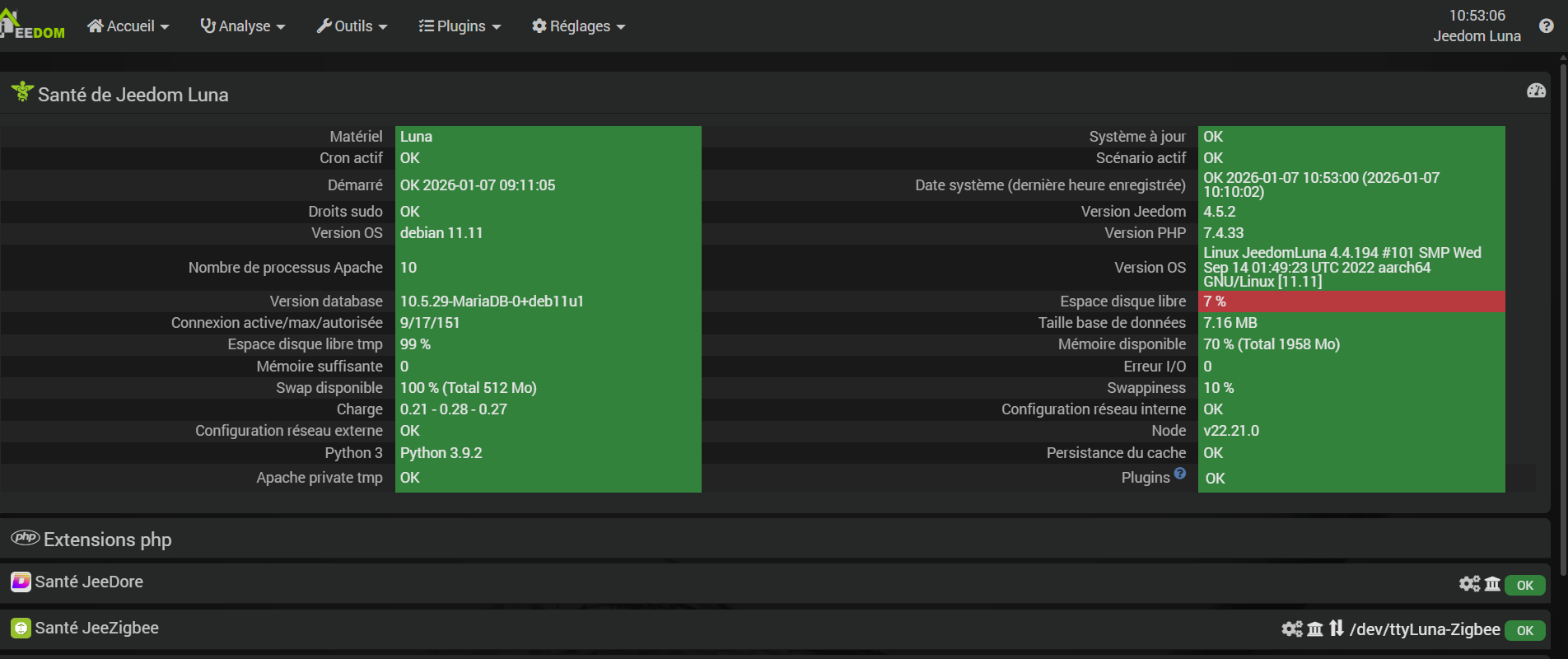
Task: Click the "debian 11.11" value
Action: (441, 233)
